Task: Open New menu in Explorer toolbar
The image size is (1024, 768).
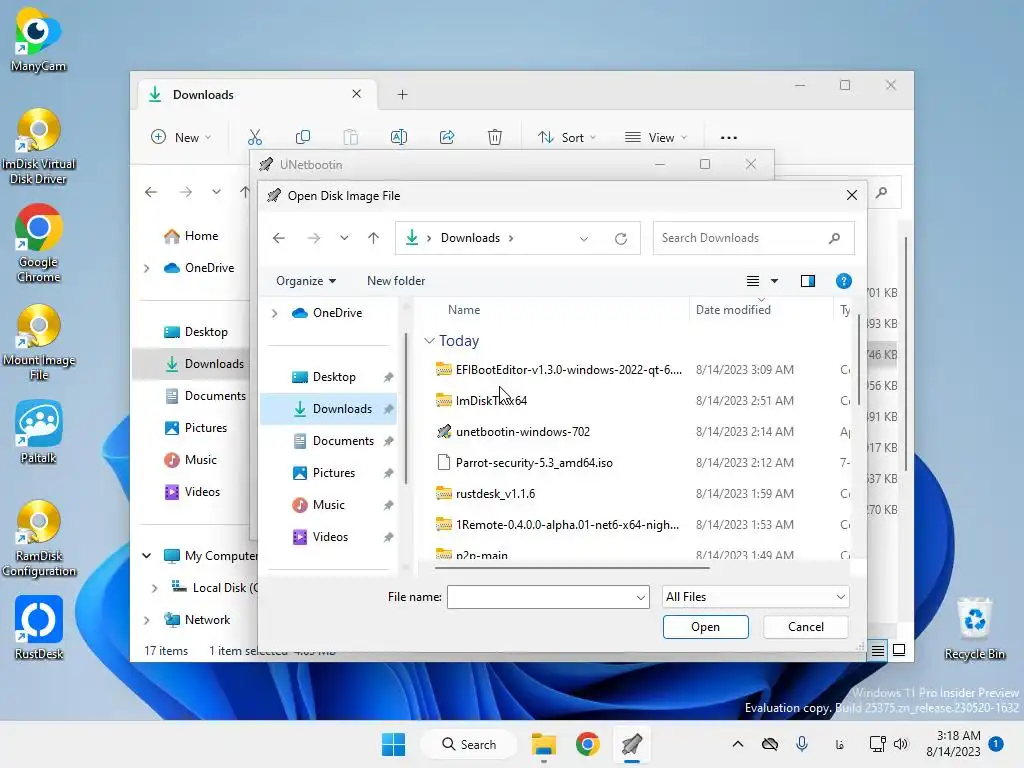Action: (181, 138)
